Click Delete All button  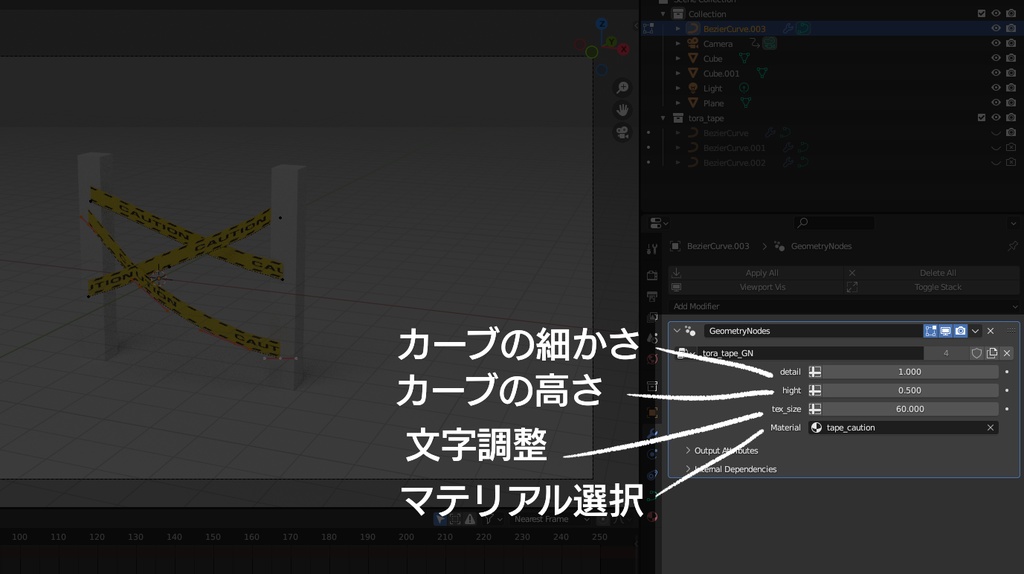click(933, 273)
